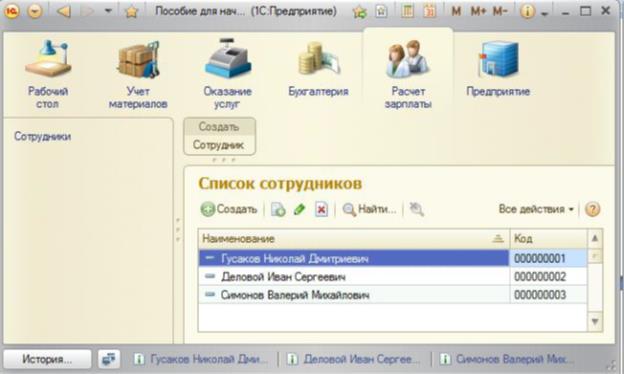
Task: Add current page to favorites icon
Action: pyautogui.click(x=359, y=12)
